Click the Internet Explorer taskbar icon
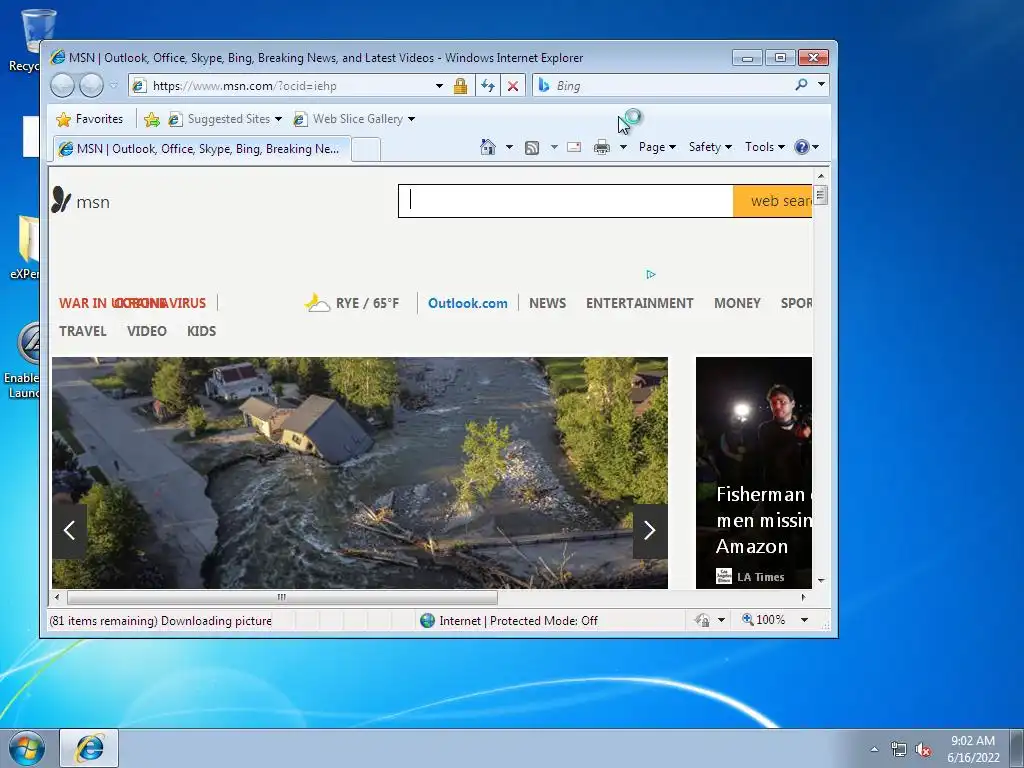This screenshot has height=768, width=1024. 89,748
